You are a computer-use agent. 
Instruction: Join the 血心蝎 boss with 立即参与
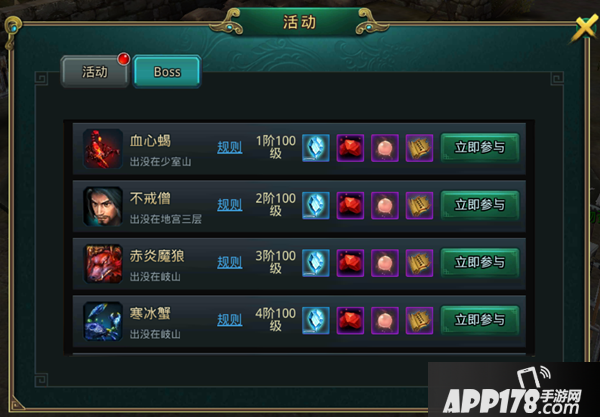tap(480, 147)
